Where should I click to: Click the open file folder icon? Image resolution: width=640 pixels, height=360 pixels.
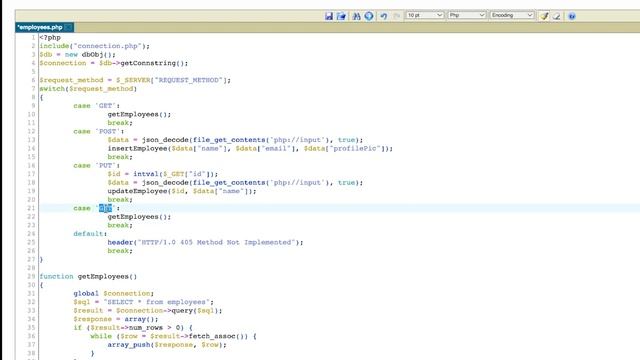tap(342, 16)
